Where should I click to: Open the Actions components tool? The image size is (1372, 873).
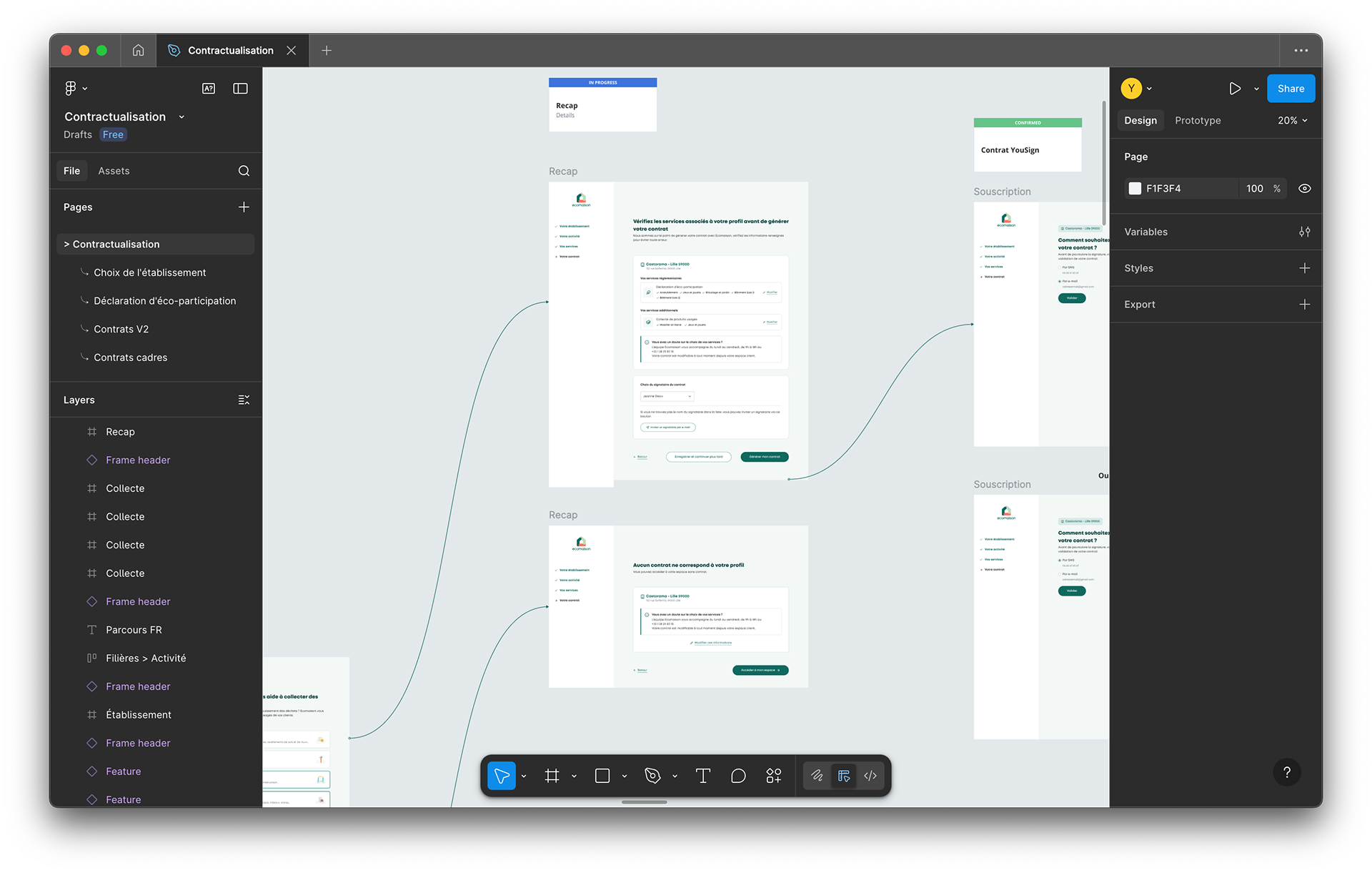click(x=774, y=776)
